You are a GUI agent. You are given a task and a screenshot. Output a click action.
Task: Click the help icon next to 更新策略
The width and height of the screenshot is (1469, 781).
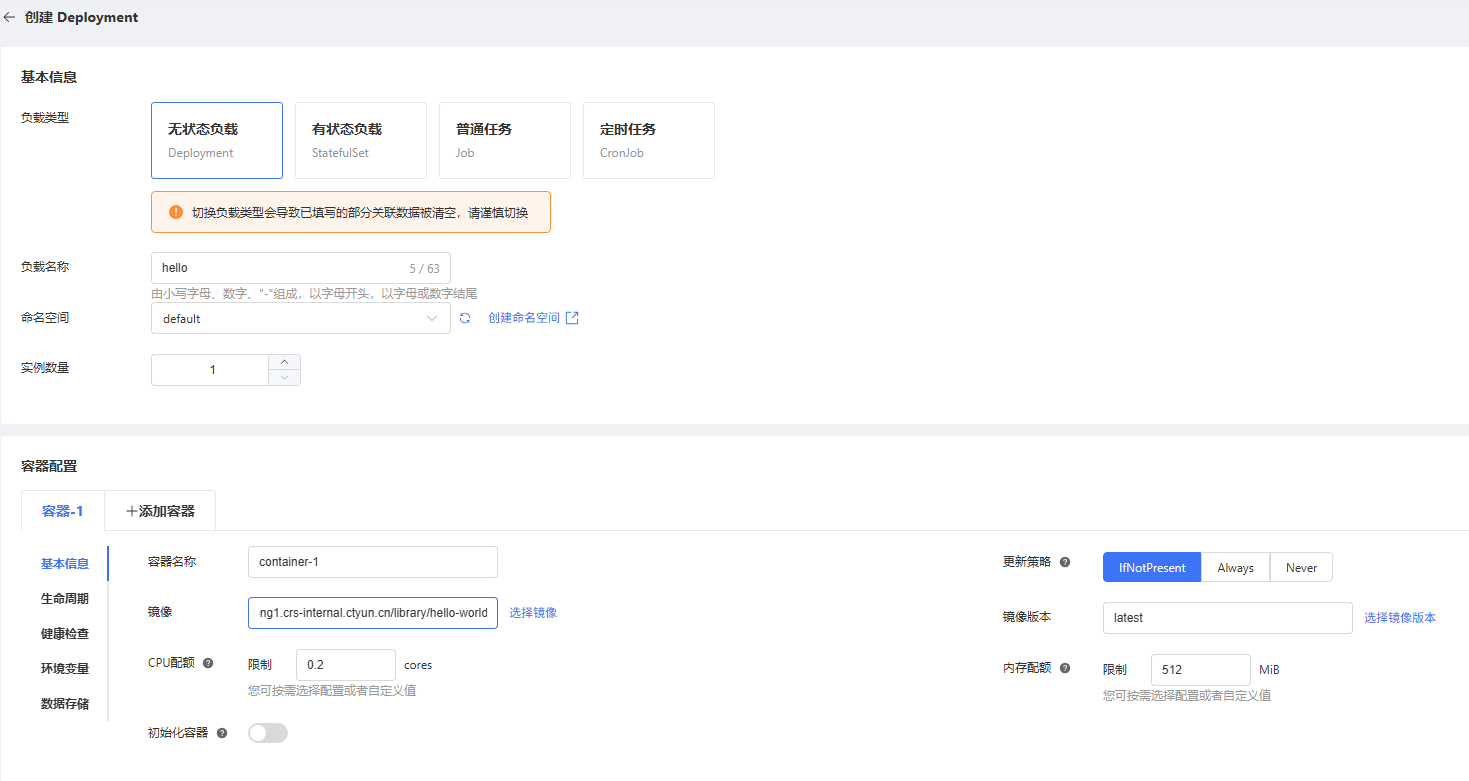[x=1065, y=562]
